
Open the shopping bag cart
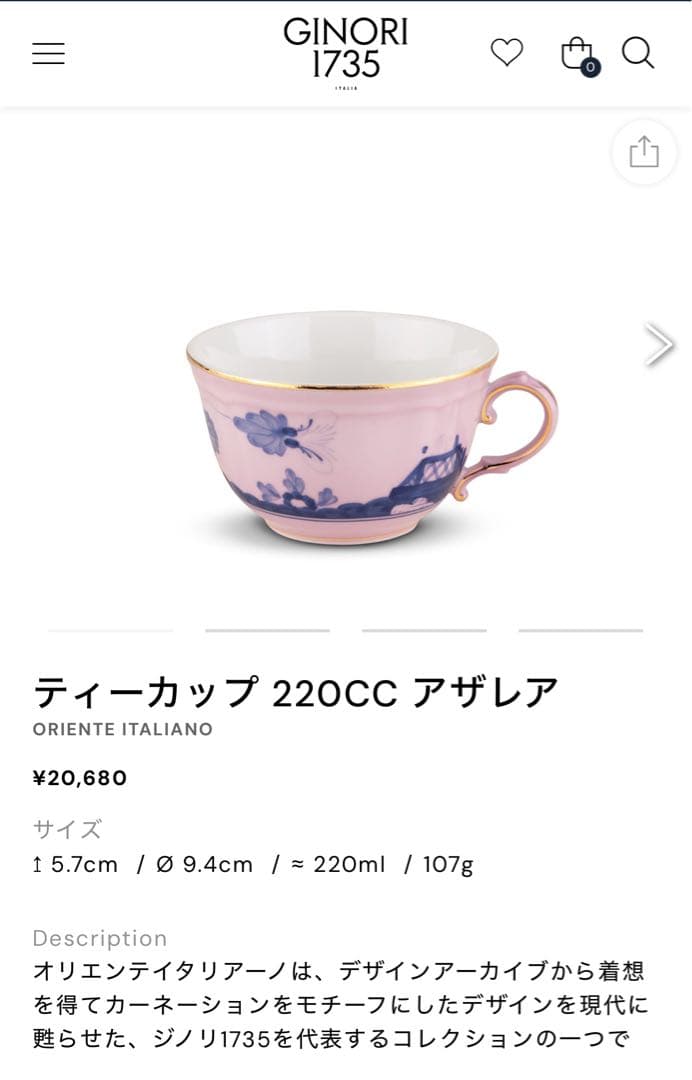[x=576, y=53]
